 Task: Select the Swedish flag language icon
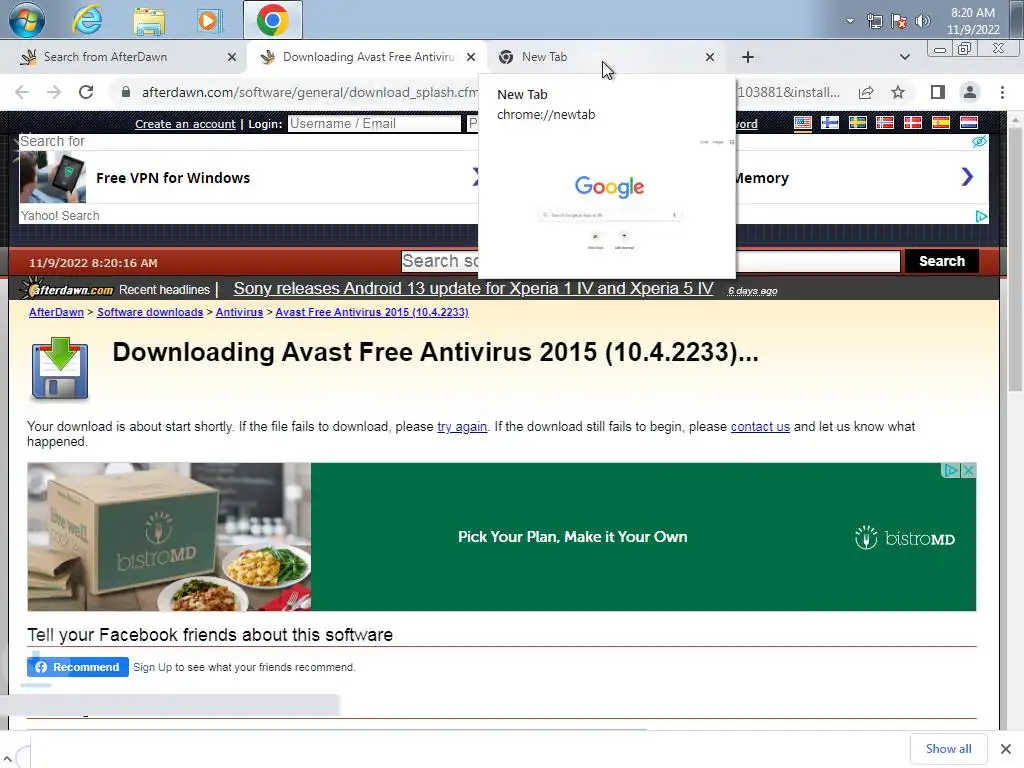[x=857, y=123]
